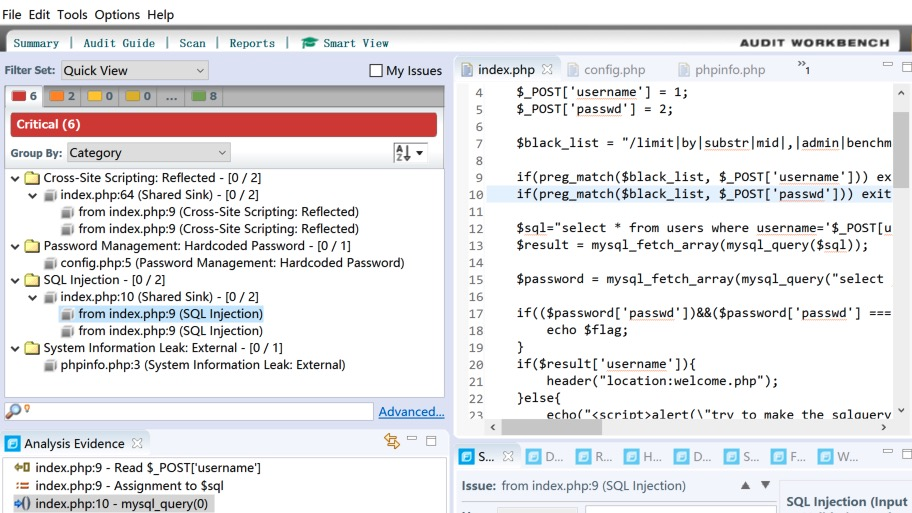Focus the issue search input field

point(201,411)
